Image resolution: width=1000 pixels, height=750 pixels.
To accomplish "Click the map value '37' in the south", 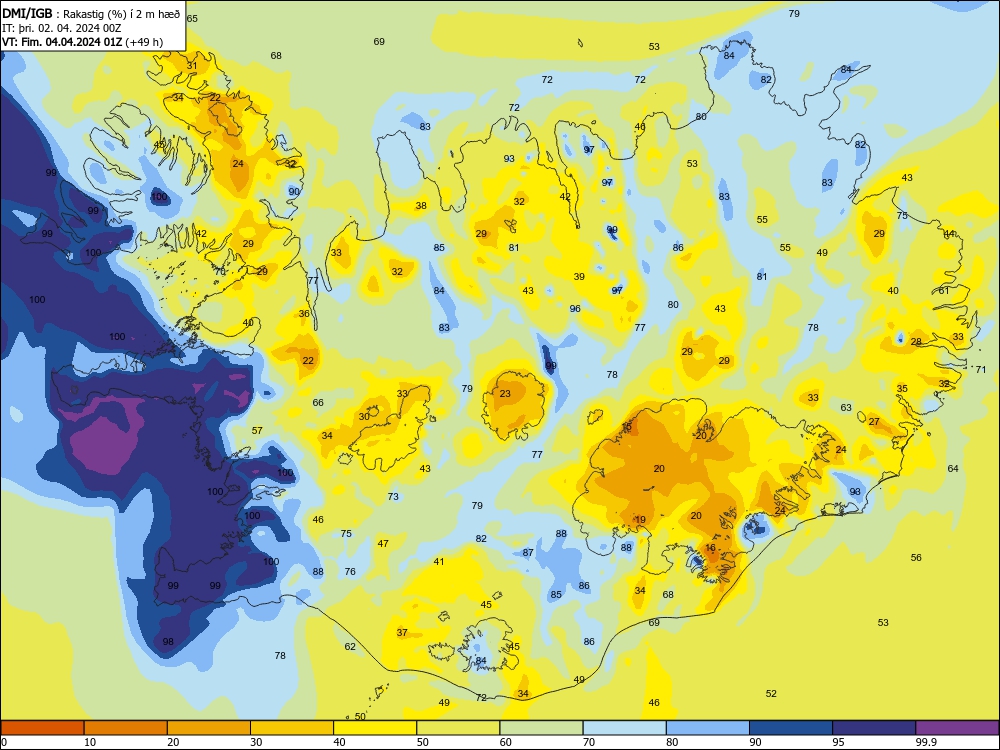I will click(402, 633).
